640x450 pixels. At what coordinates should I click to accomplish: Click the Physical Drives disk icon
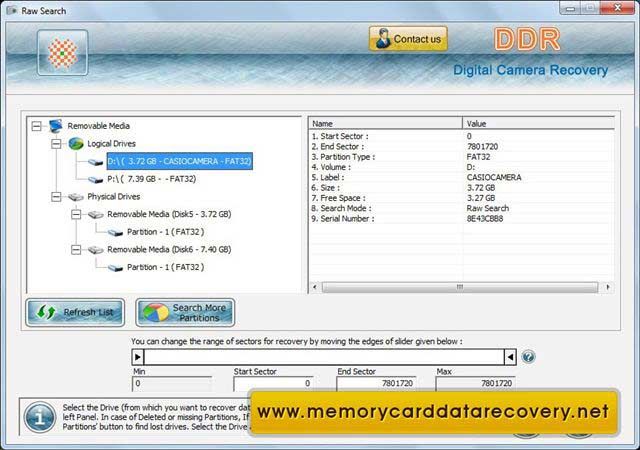[75, 196]
